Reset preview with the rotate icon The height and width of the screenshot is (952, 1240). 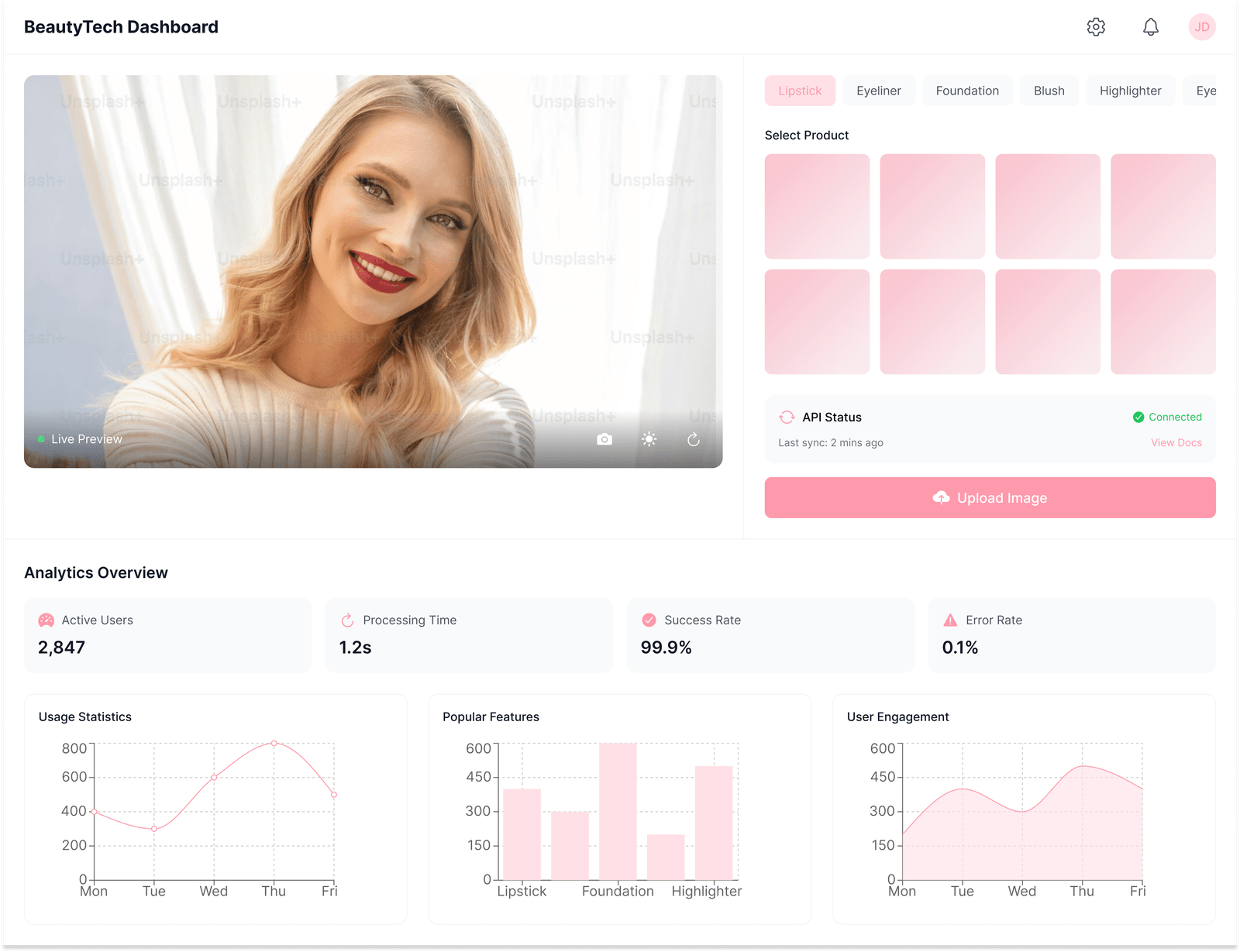coord(694,439)
